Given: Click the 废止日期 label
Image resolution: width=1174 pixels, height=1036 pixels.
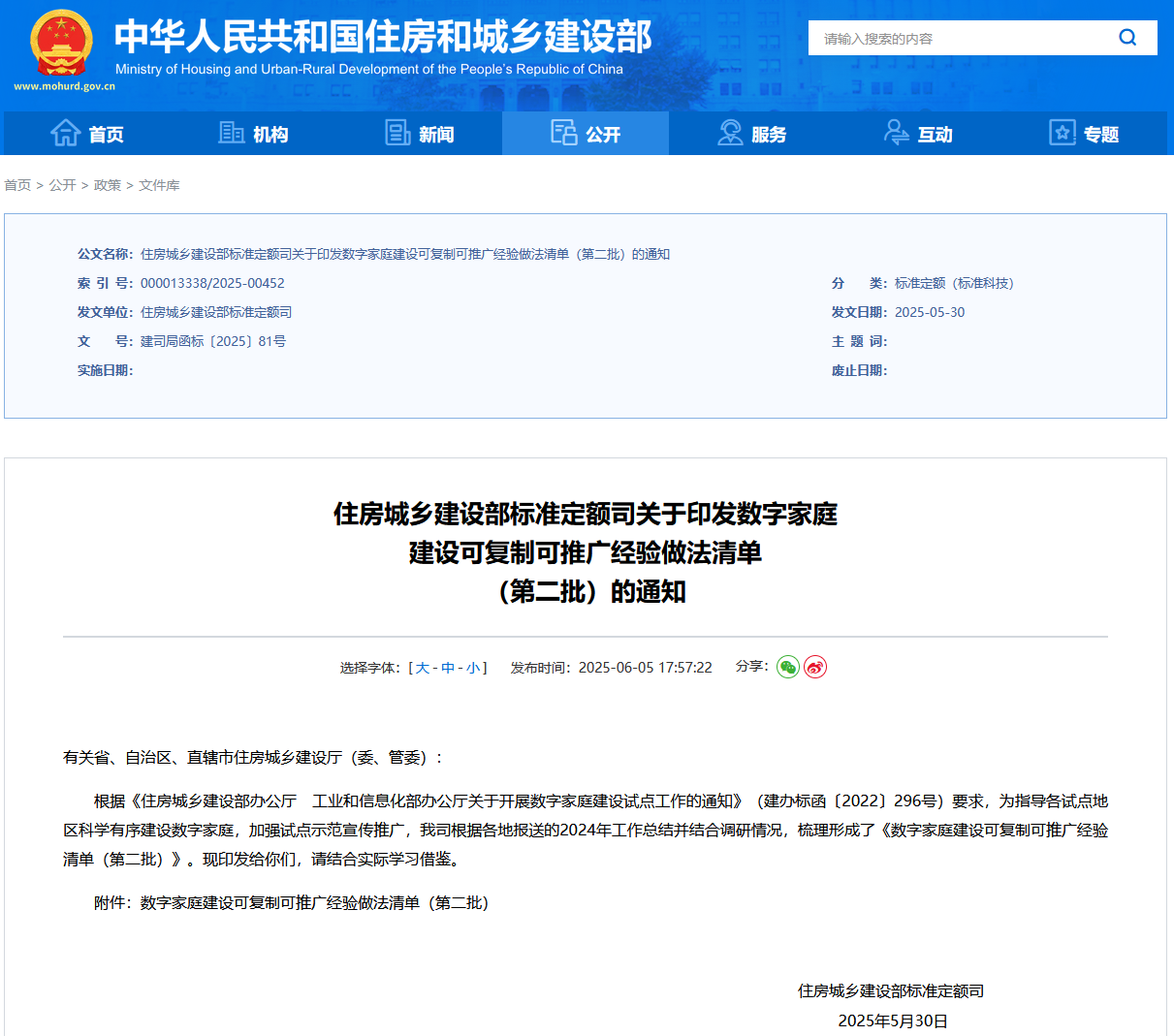Looking at the screenshot, I should point(860,370).
